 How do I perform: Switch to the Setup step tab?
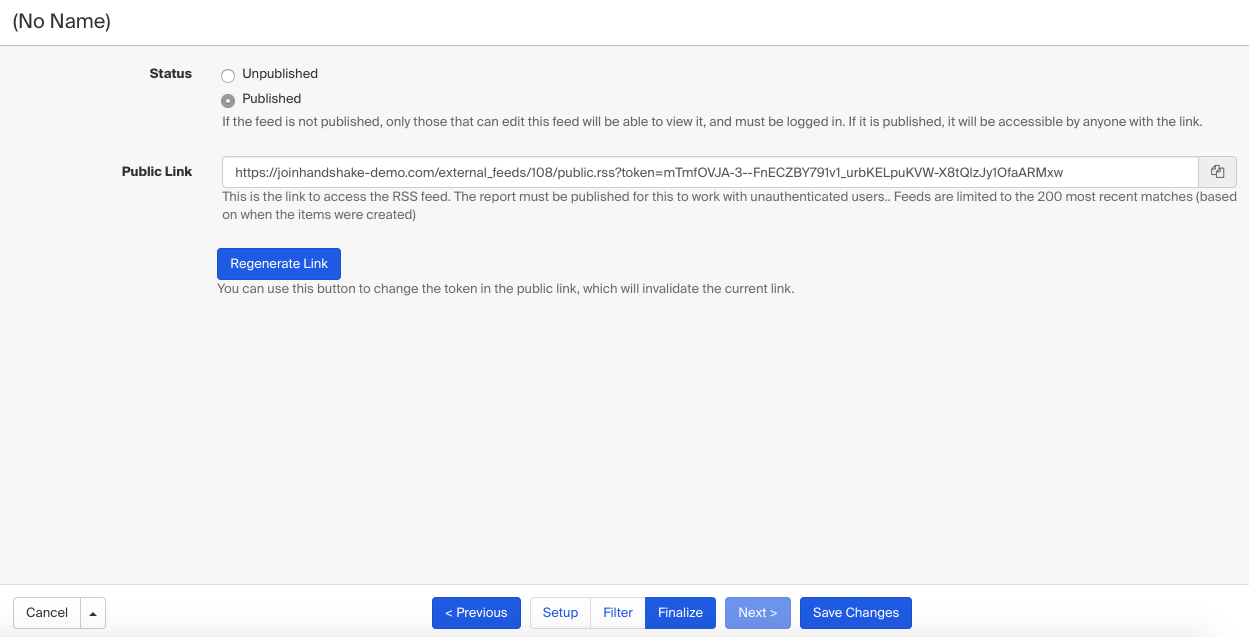coord(560,613)
